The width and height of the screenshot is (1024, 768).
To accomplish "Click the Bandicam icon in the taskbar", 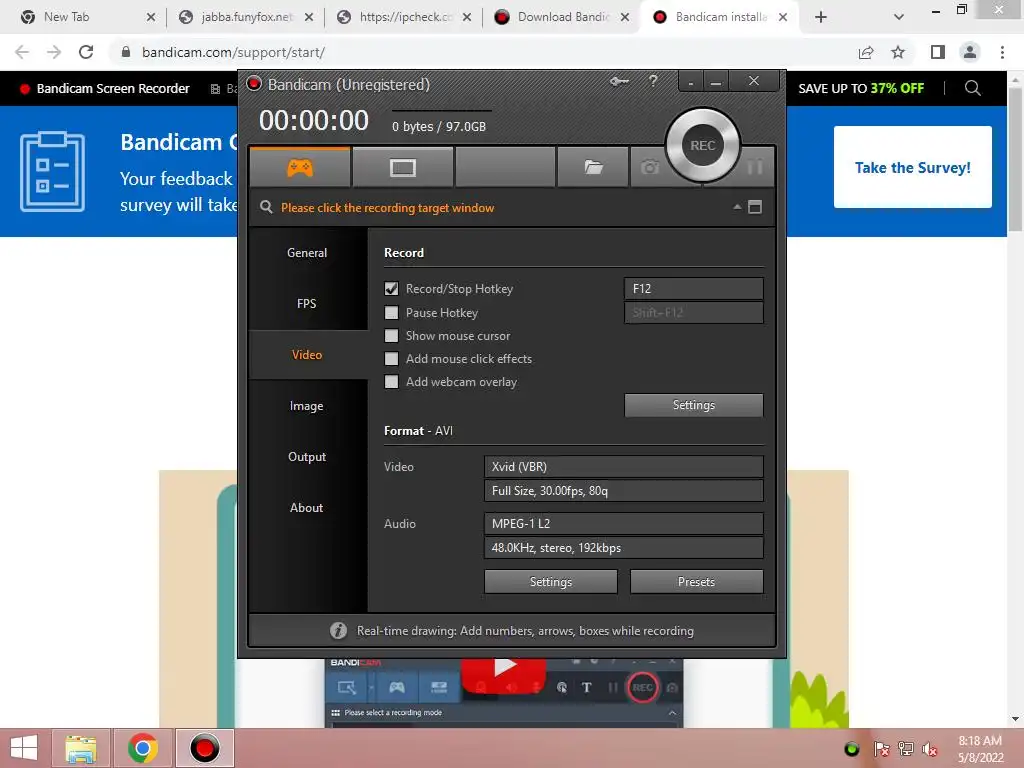I will coord(204,748).
